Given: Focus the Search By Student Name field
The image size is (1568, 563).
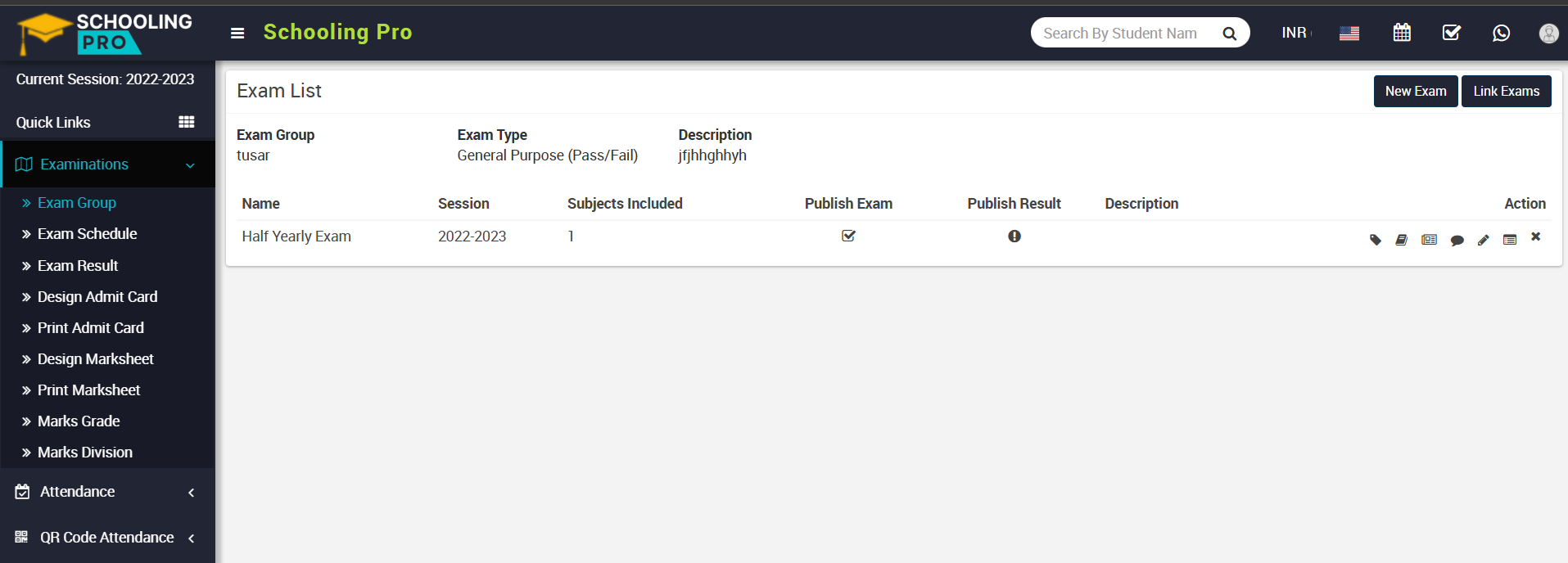Looking at the screenshot, I should (x=1122, y=33).
